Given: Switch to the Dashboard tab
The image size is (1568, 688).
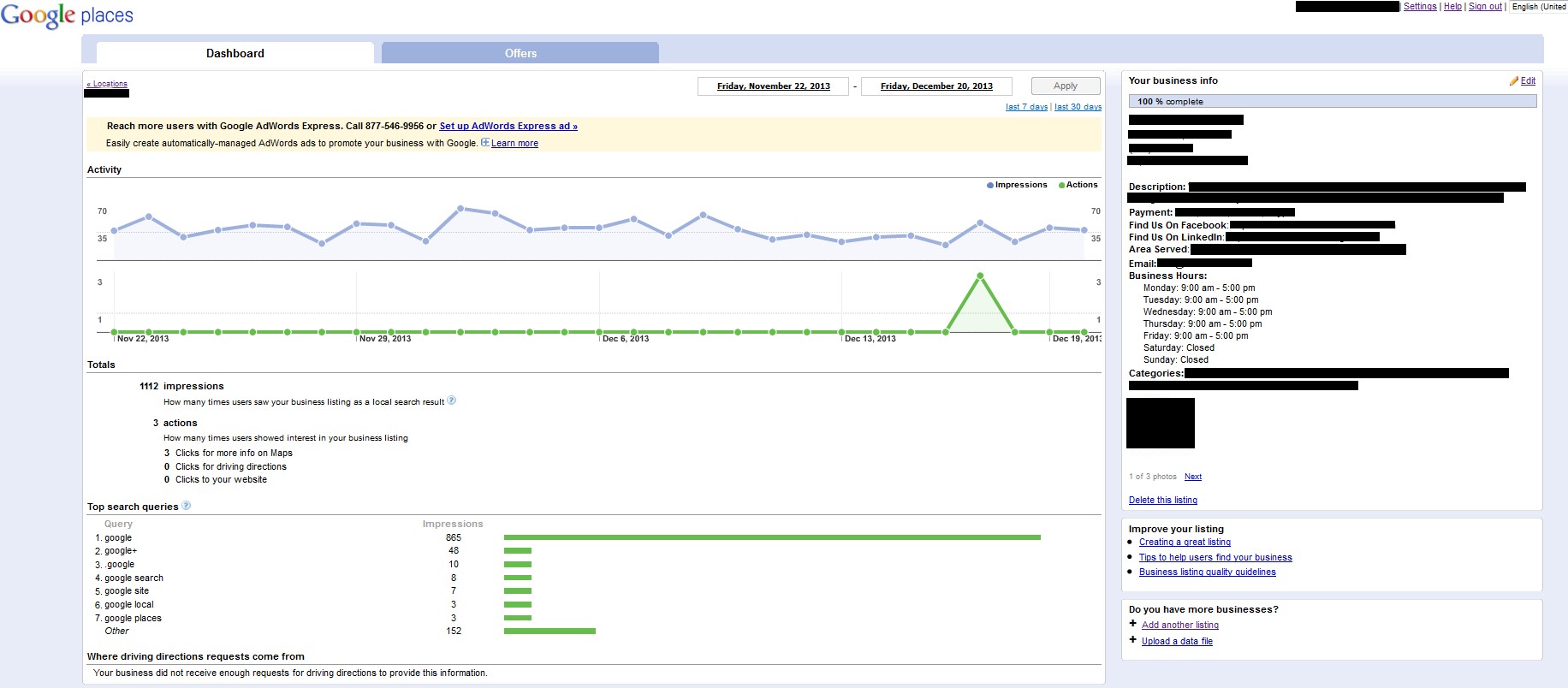Looking at the screenshot, I should coord(235,53).
